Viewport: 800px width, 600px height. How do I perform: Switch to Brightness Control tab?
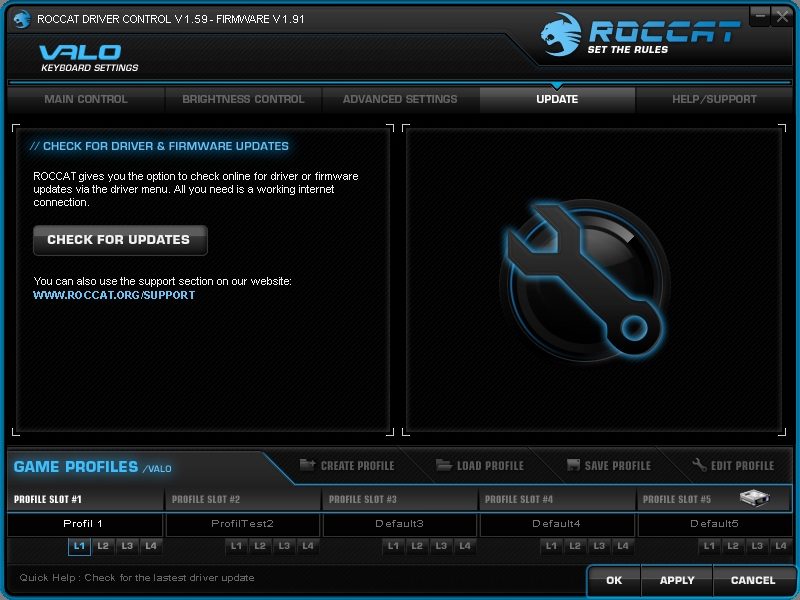coord(243,99)
